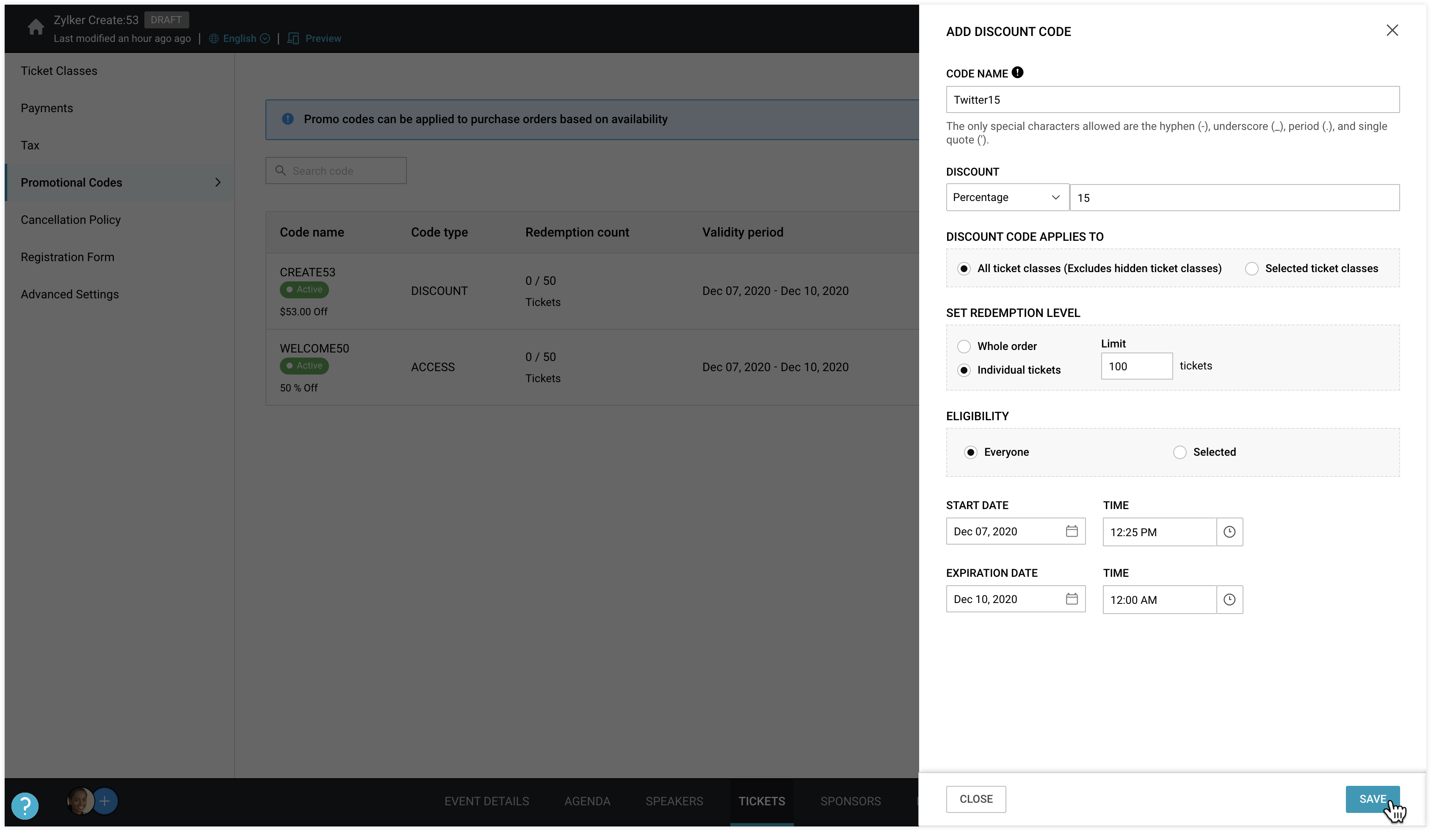Click the Close button at the panel bottom
This screenshot has width=1431, height=840.
point(975,799)
